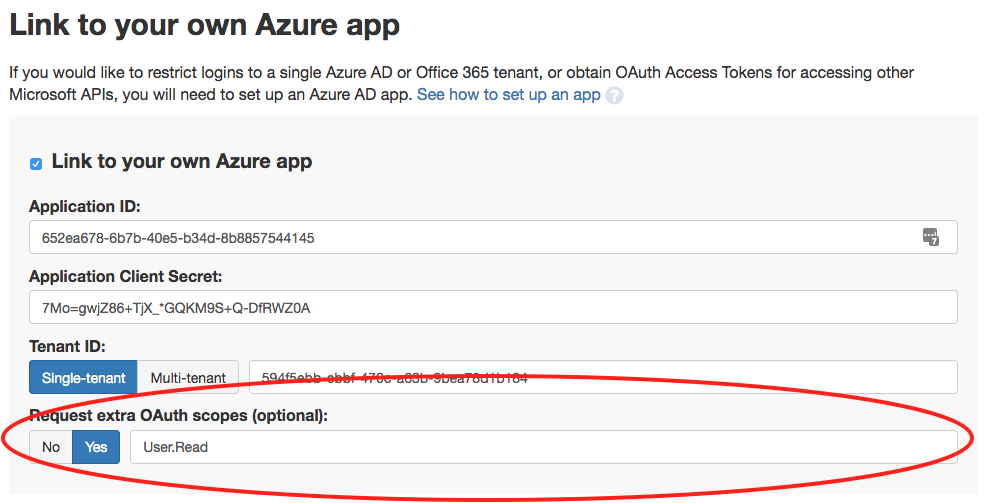Click the checkbox label Link to your own Azure app
The image size is (987, 503).
182,162
